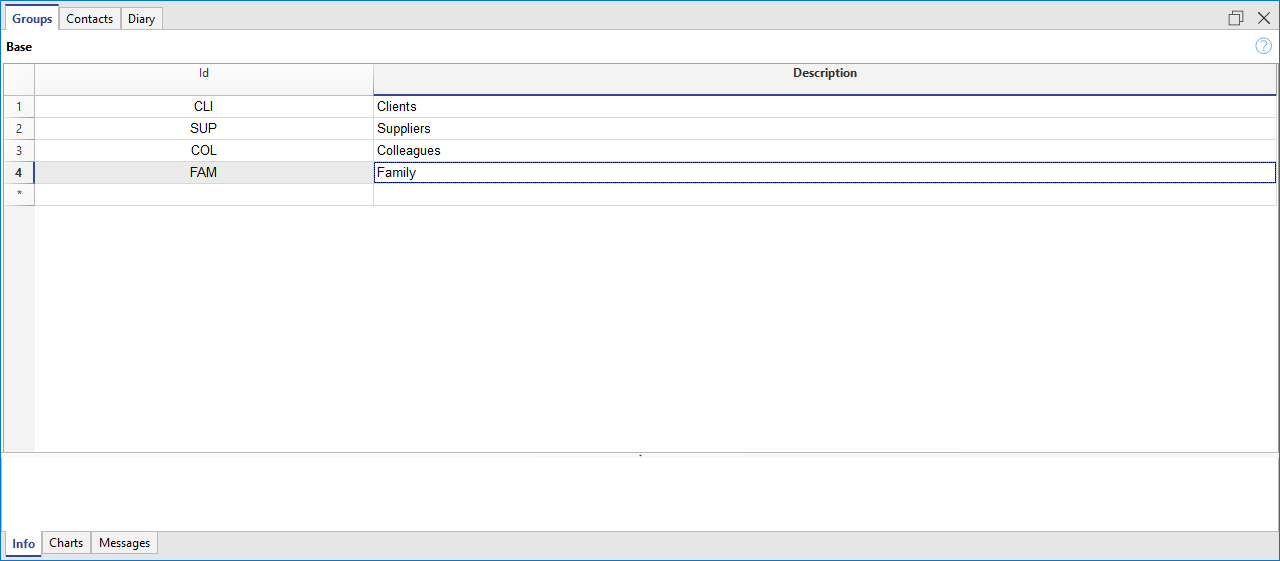The image size is (1280, 561).
Task: Click the new row asterisk marker
Action: [x=19, y=195]
